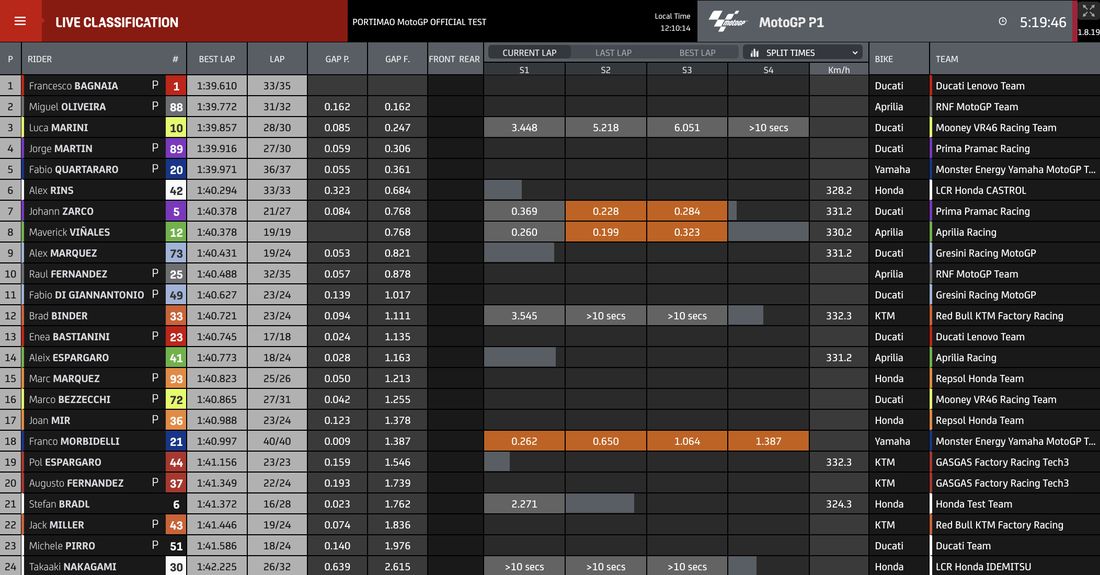Screen dimensions: 1100x575
Task: Select rider Jorge Martin
Action: [60, 149]
